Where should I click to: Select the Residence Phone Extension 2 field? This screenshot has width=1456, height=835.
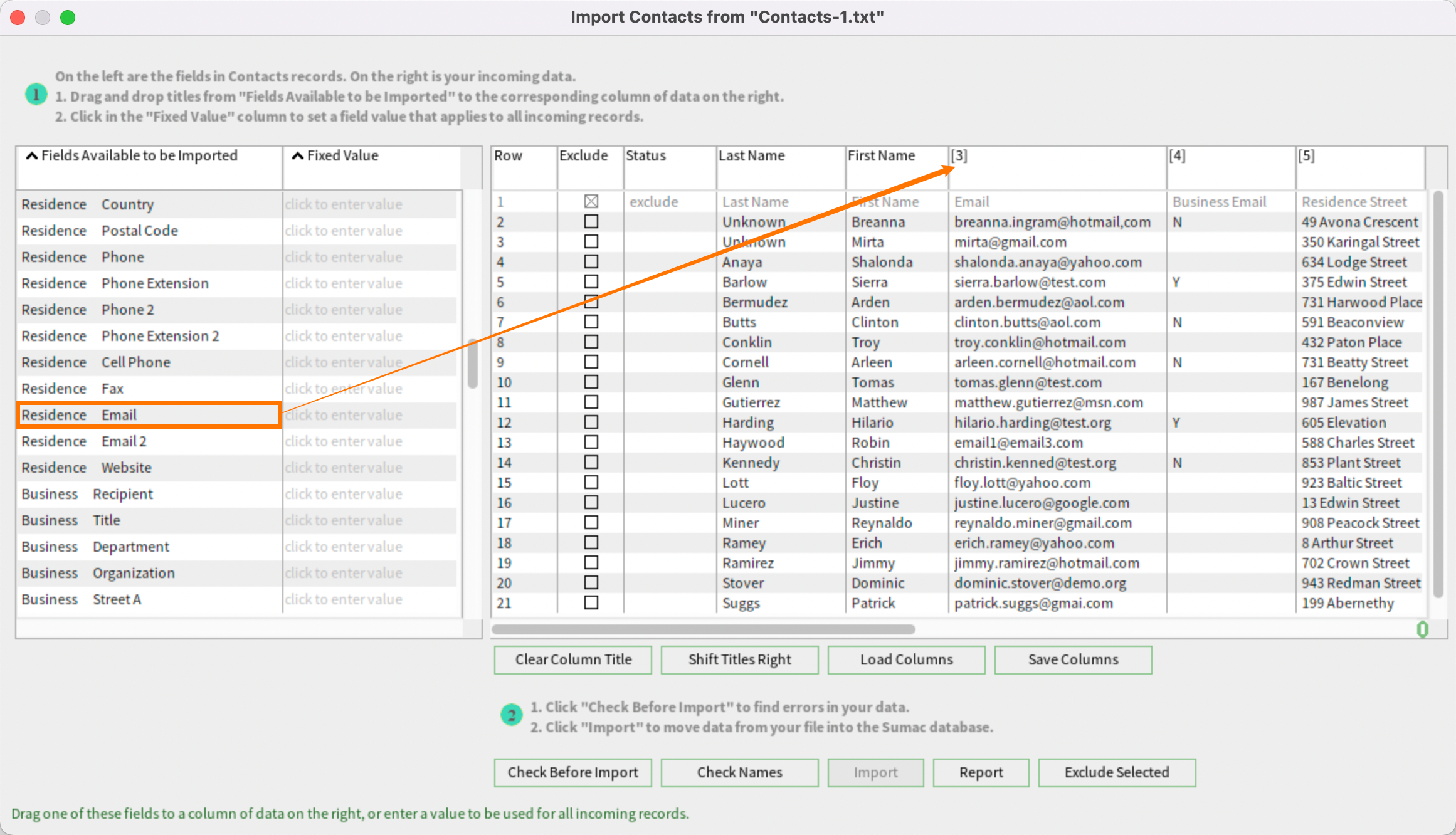click(149, 336)
